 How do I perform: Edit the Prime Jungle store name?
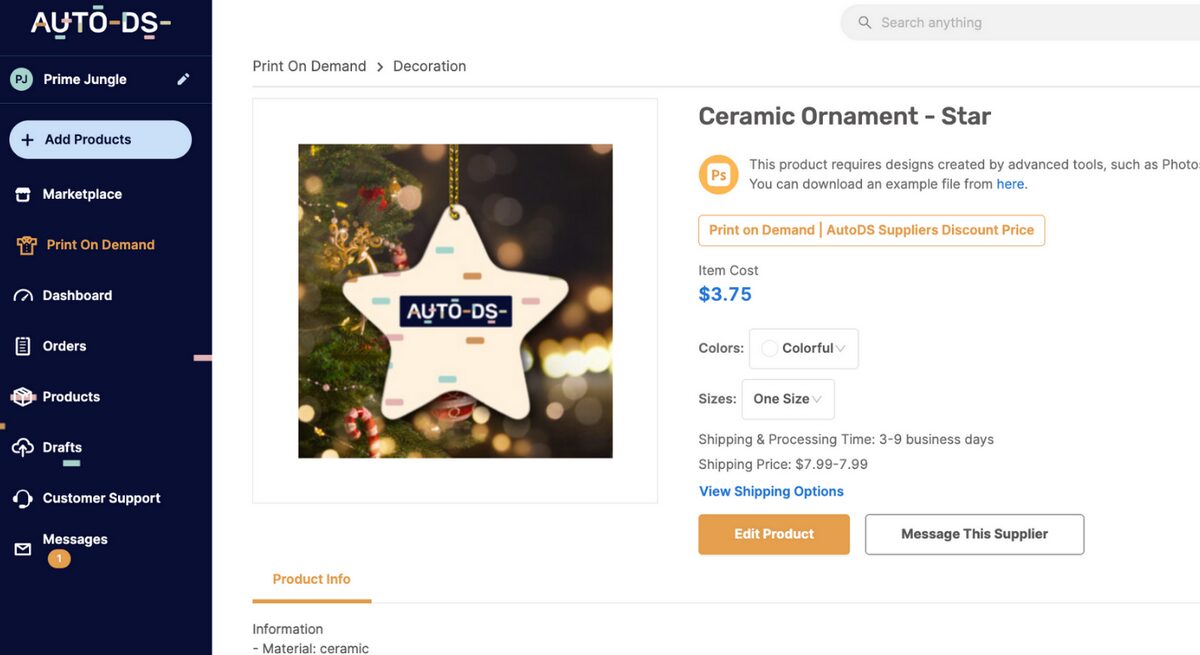(183, 78)
